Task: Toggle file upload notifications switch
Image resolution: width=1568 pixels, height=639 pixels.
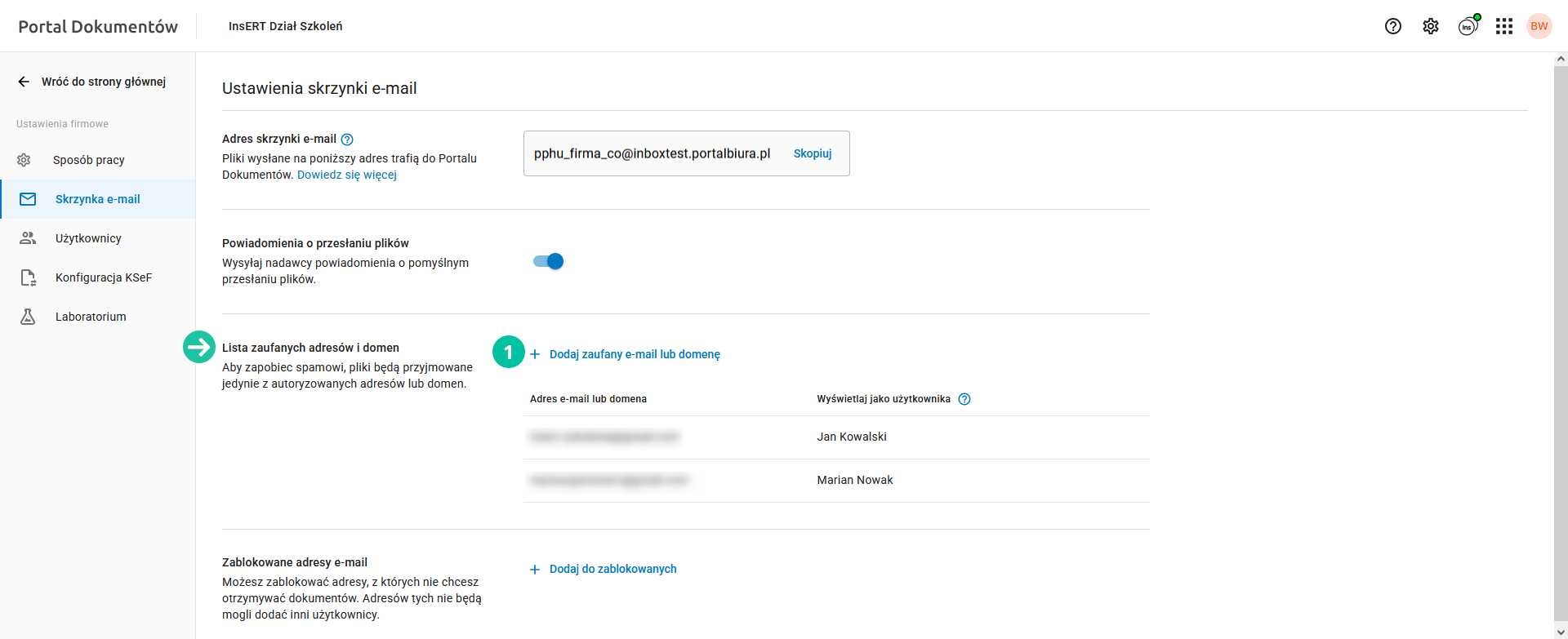Action: tap(548, 261)
